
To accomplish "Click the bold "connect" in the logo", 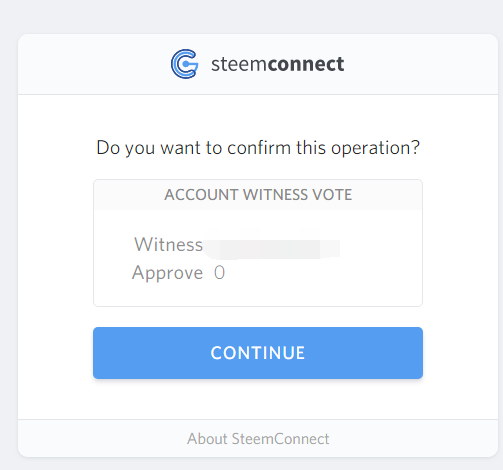I will [306, 64].
